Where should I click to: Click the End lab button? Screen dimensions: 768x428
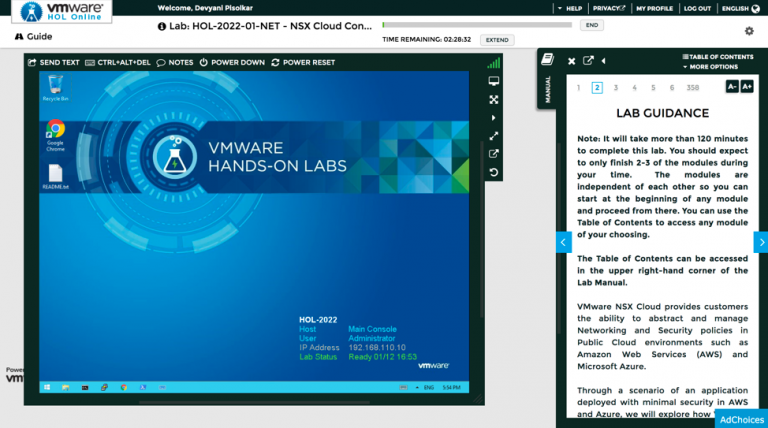coord(592,25)
